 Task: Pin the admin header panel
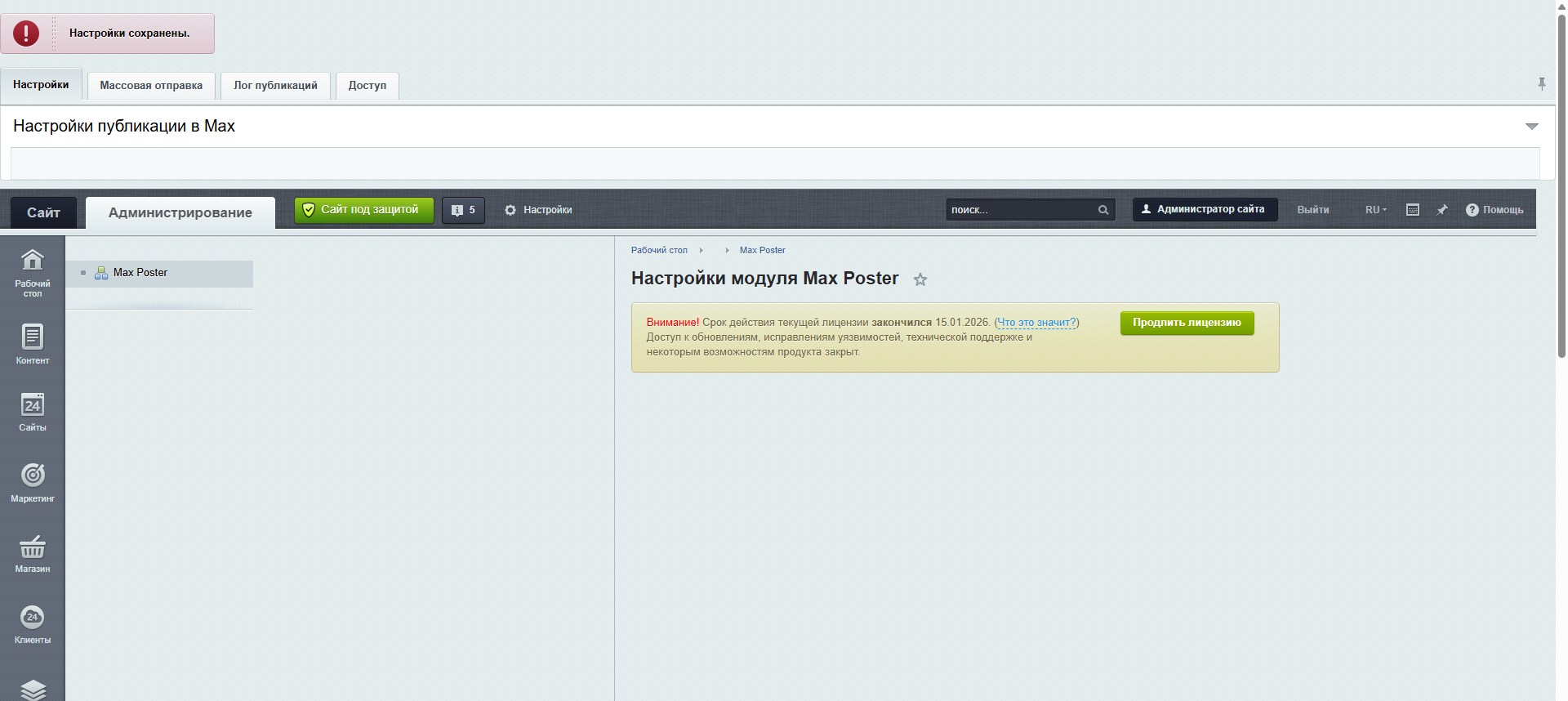pos(1443,210)
